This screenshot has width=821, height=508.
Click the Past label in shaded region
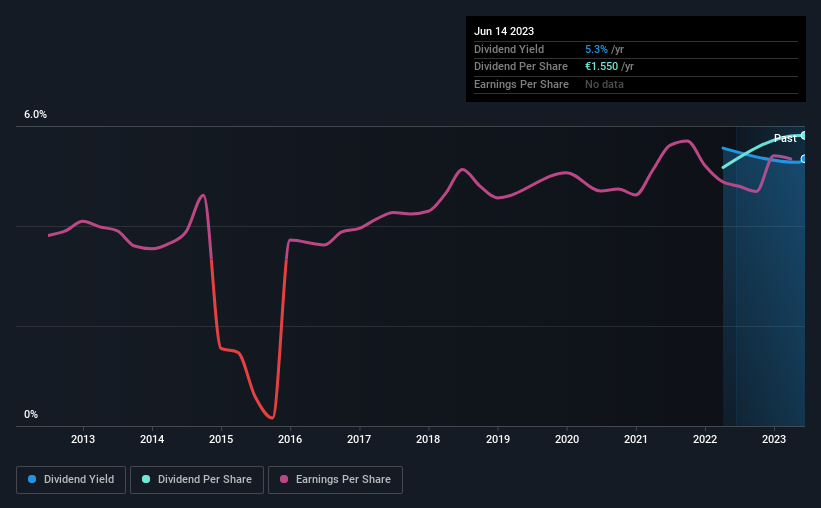click(785, 138)
